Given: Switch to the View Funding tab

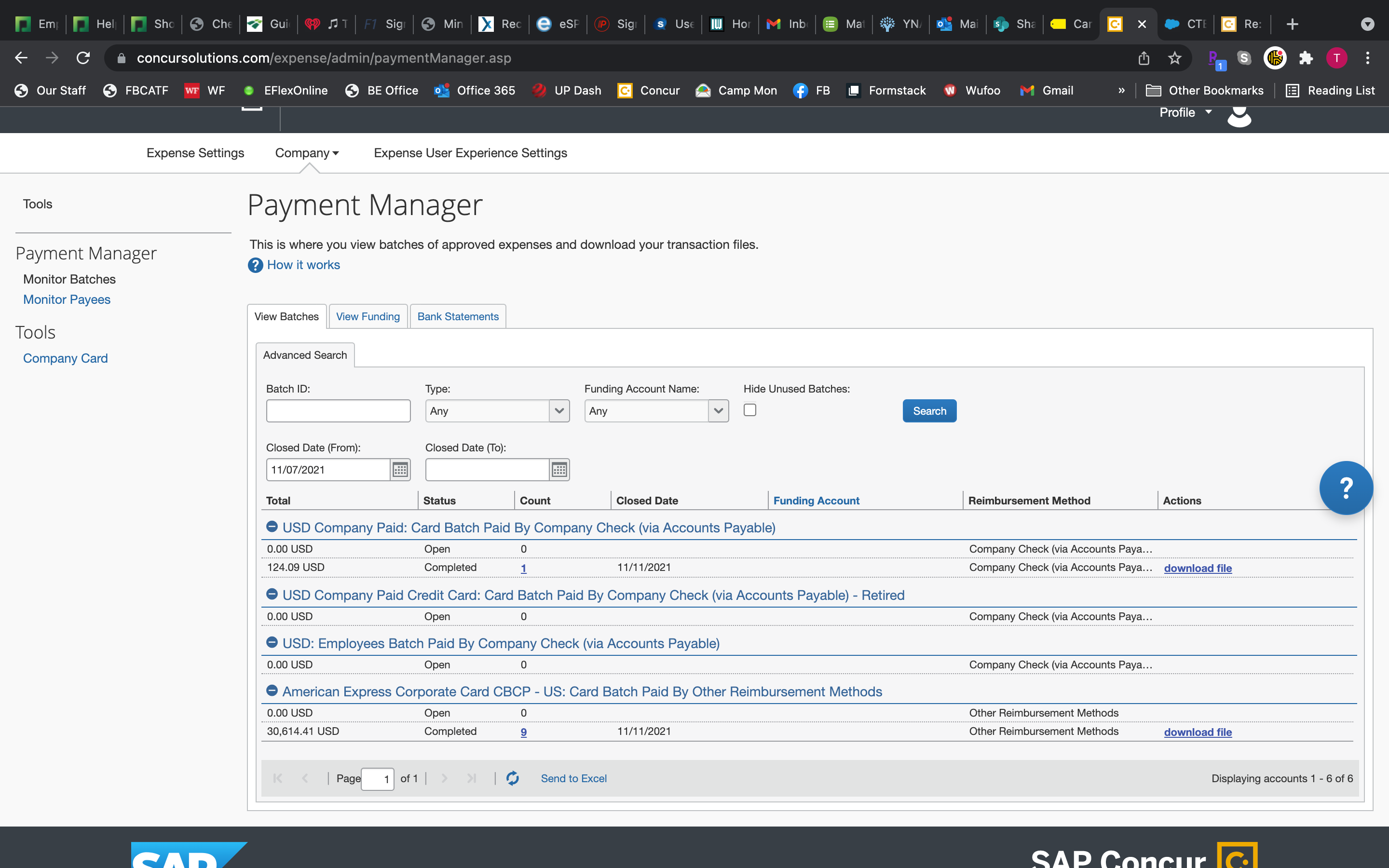Looking at the screenshot, I should coord(367,316).
